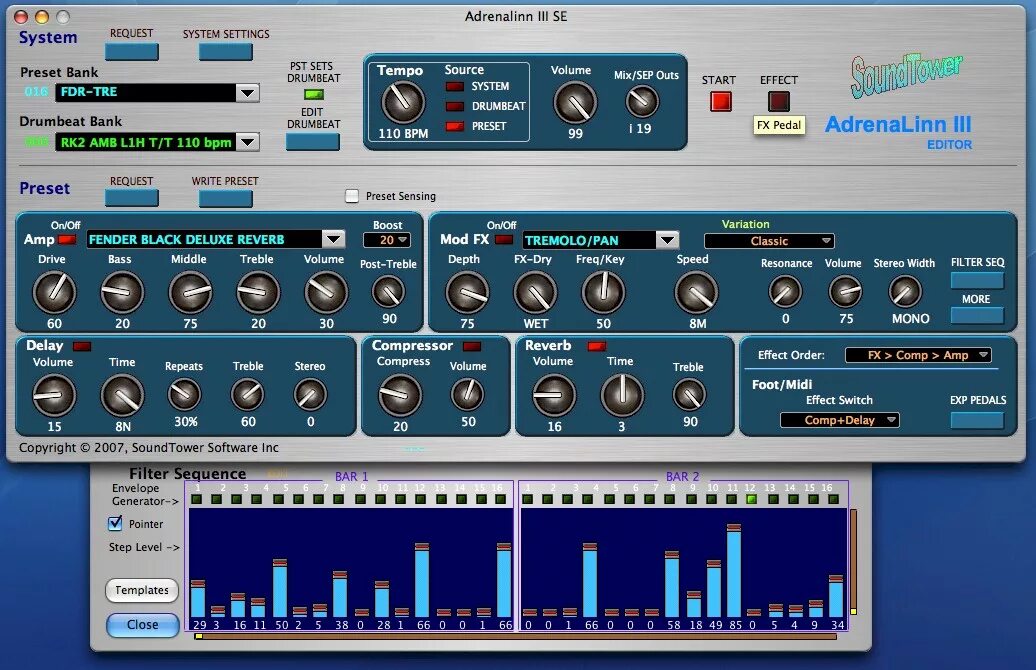
Task: Toggle the Mod FX On/Off LED
Action: tap(504, 239)
